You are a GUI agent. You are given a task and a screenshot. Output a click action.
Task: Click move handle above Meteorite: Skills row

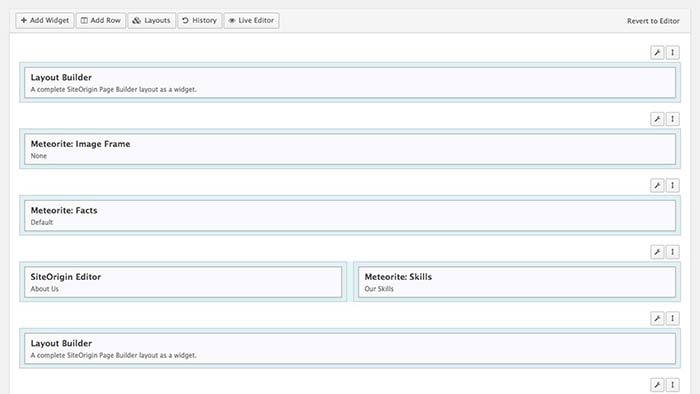pyautogui.click(x=673, y=252)
